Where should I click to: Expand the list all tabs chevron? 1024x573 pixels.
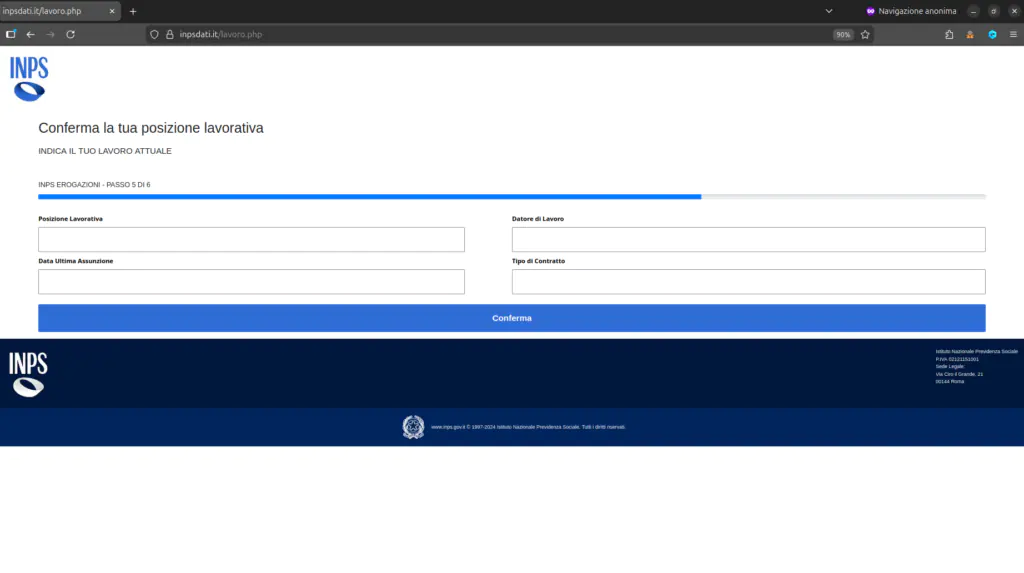point(829,11)
